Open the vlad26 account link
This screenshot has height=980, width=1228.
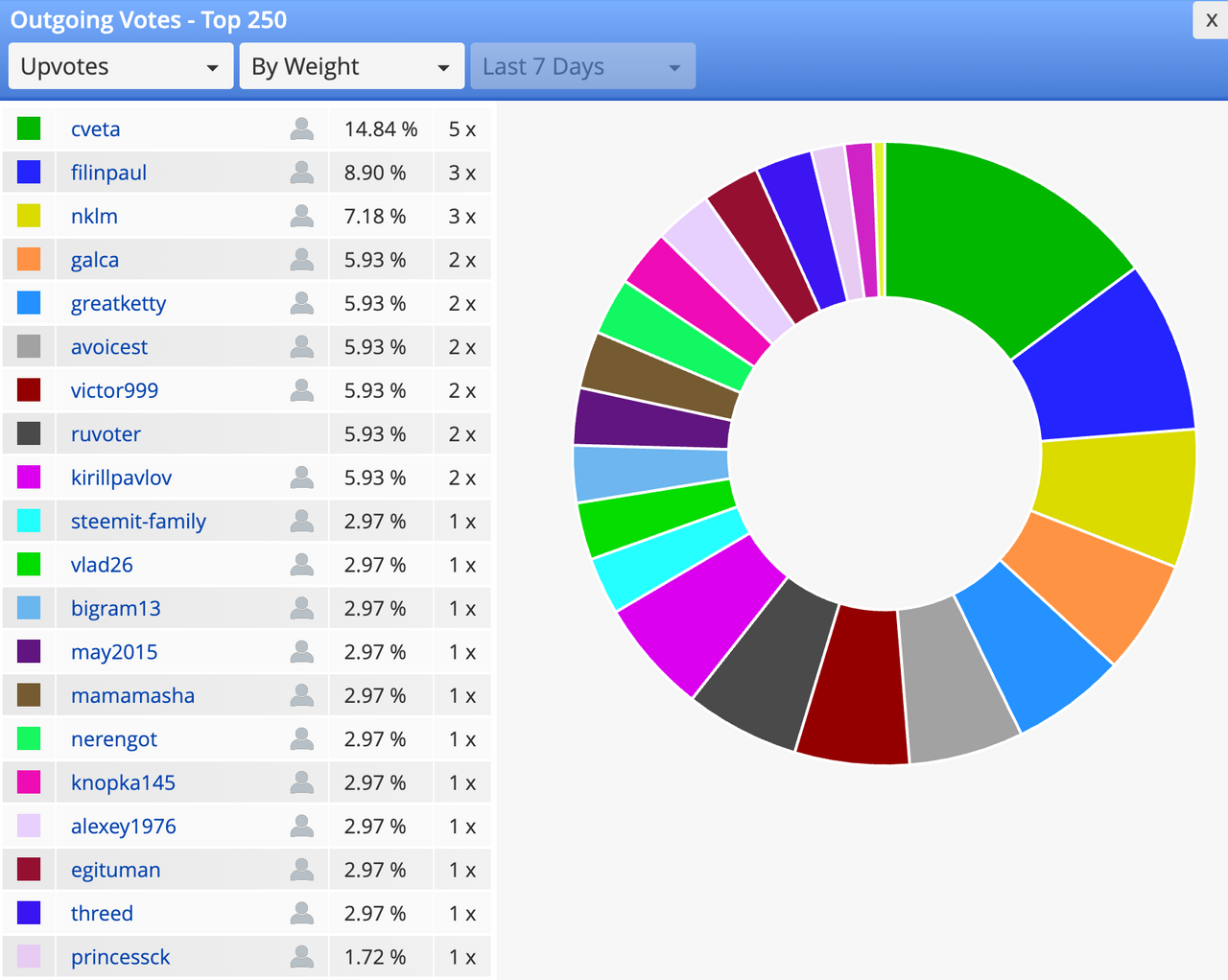point(102,565)
